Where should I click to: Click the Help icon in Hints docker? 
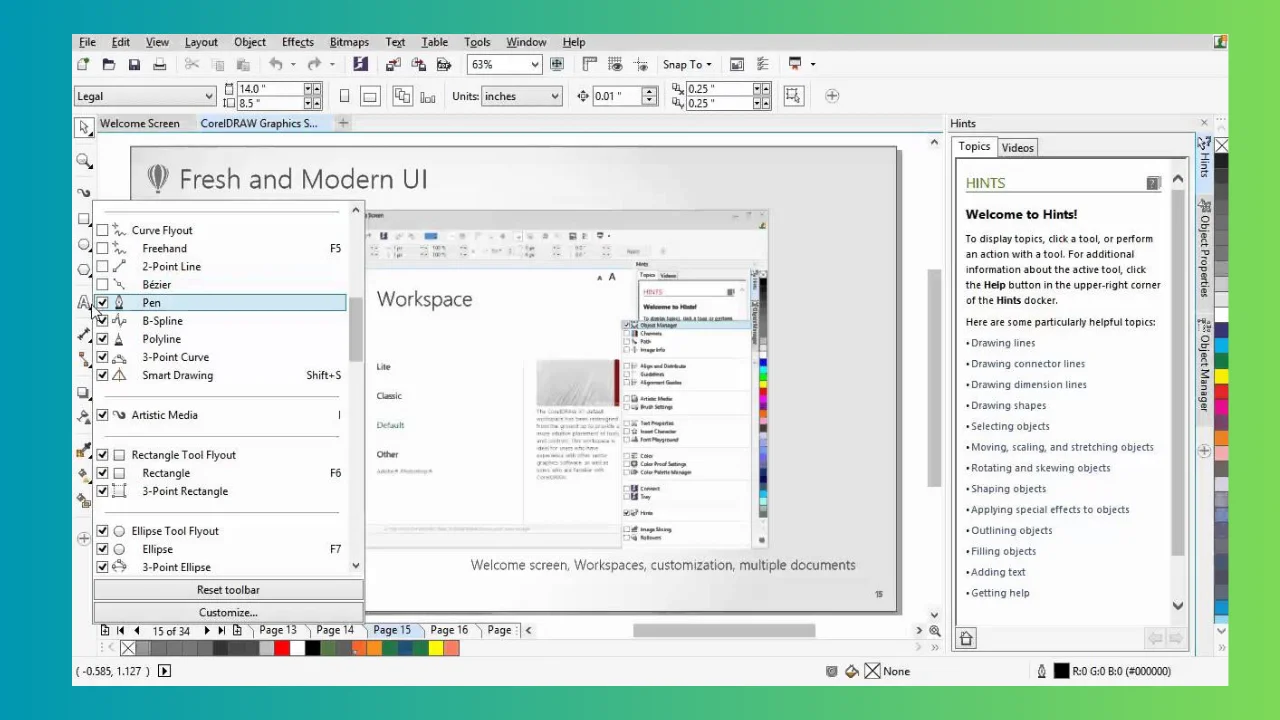tap(1153, 183)
